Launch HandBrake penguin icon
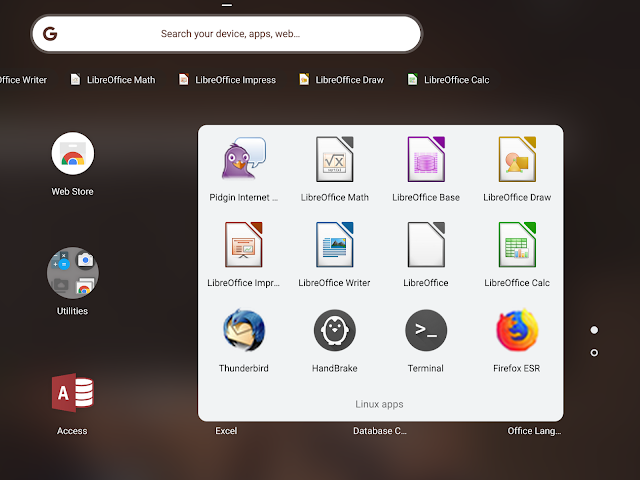The height and width of the screenshot is (480, 640). point(335,330)
